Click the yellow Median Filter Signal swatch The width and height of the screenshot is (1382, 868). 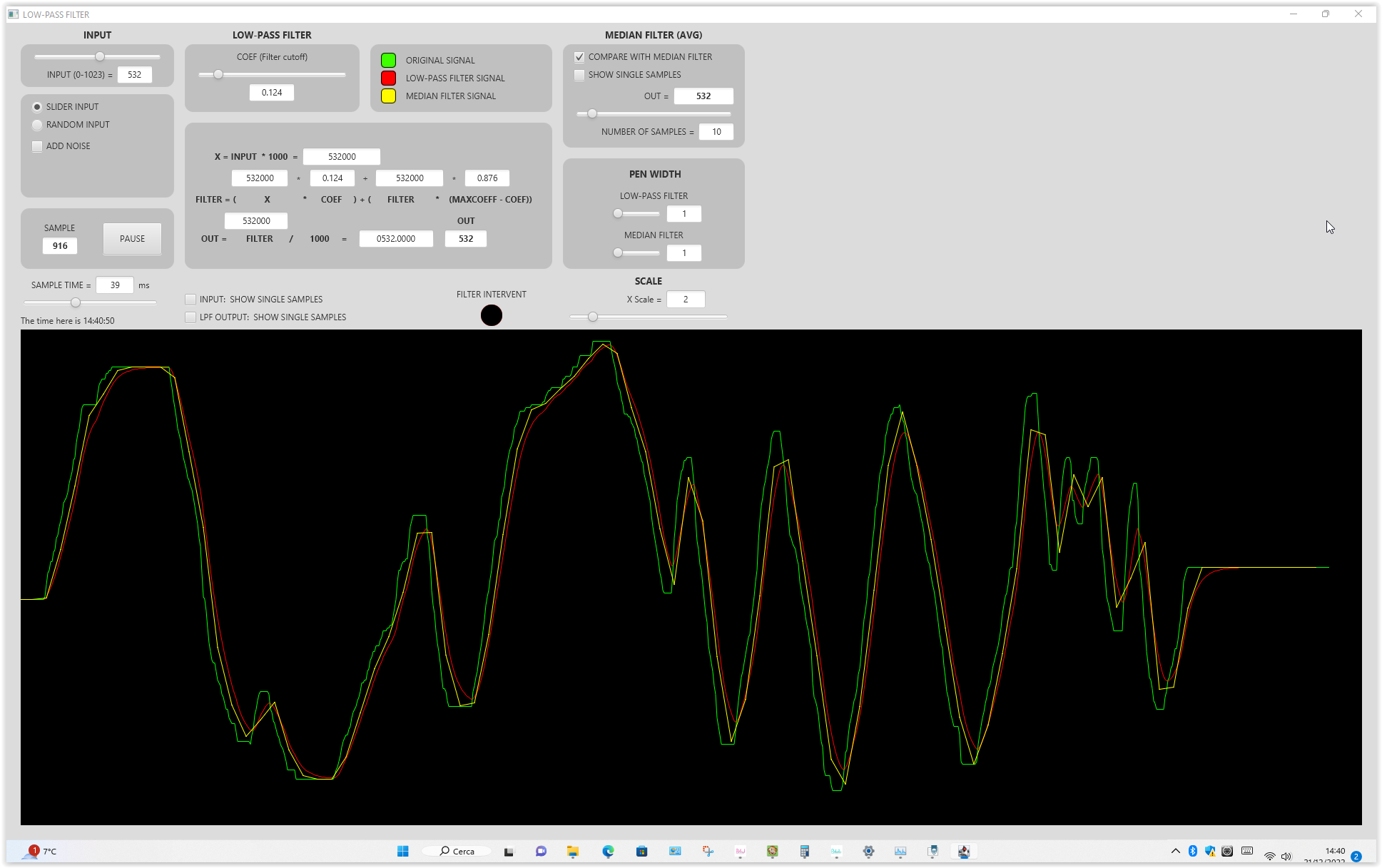[388, 96]
